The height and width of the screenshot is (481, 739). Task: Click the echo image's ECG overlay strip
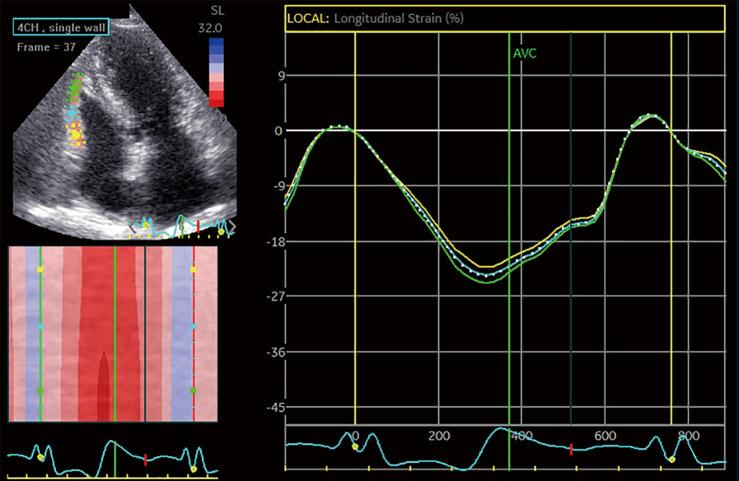tap(181, 227)
